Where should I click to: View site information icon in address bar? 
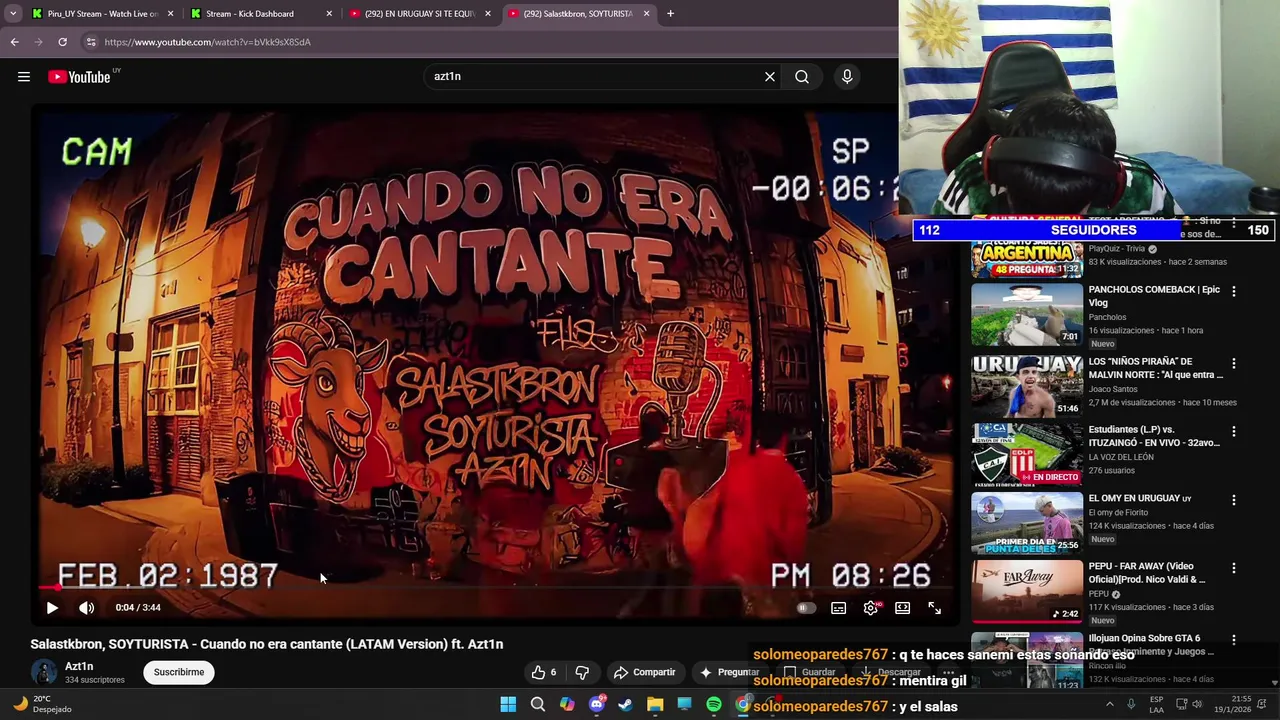tap(90, 42)
